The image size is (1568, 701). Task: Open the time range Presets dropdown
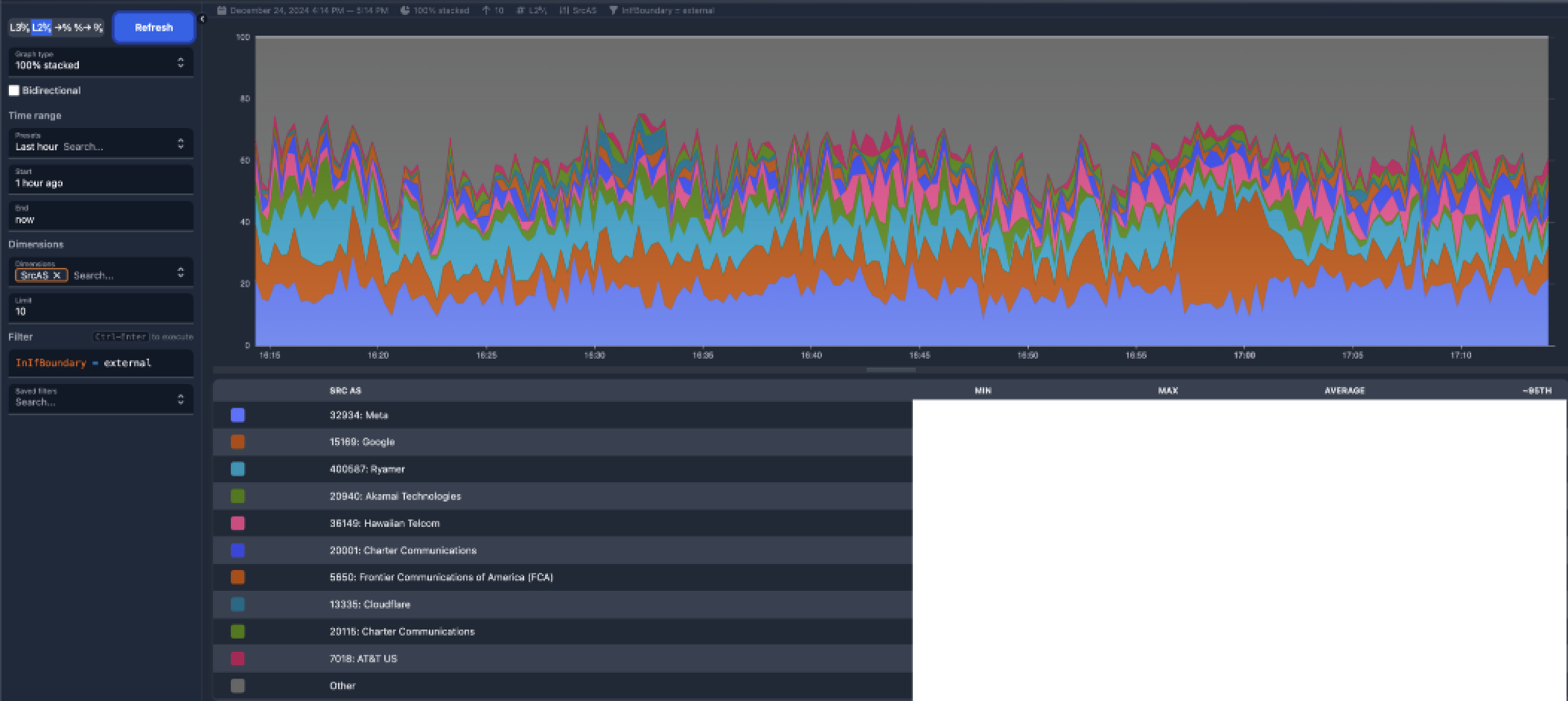101,143
